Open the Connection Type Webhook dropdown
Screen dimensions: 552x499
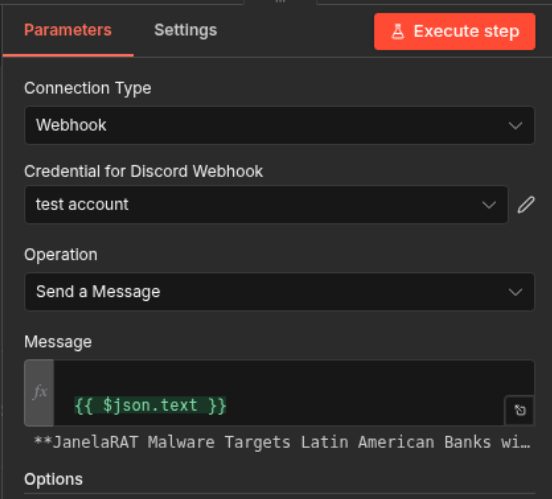(280, 125)
